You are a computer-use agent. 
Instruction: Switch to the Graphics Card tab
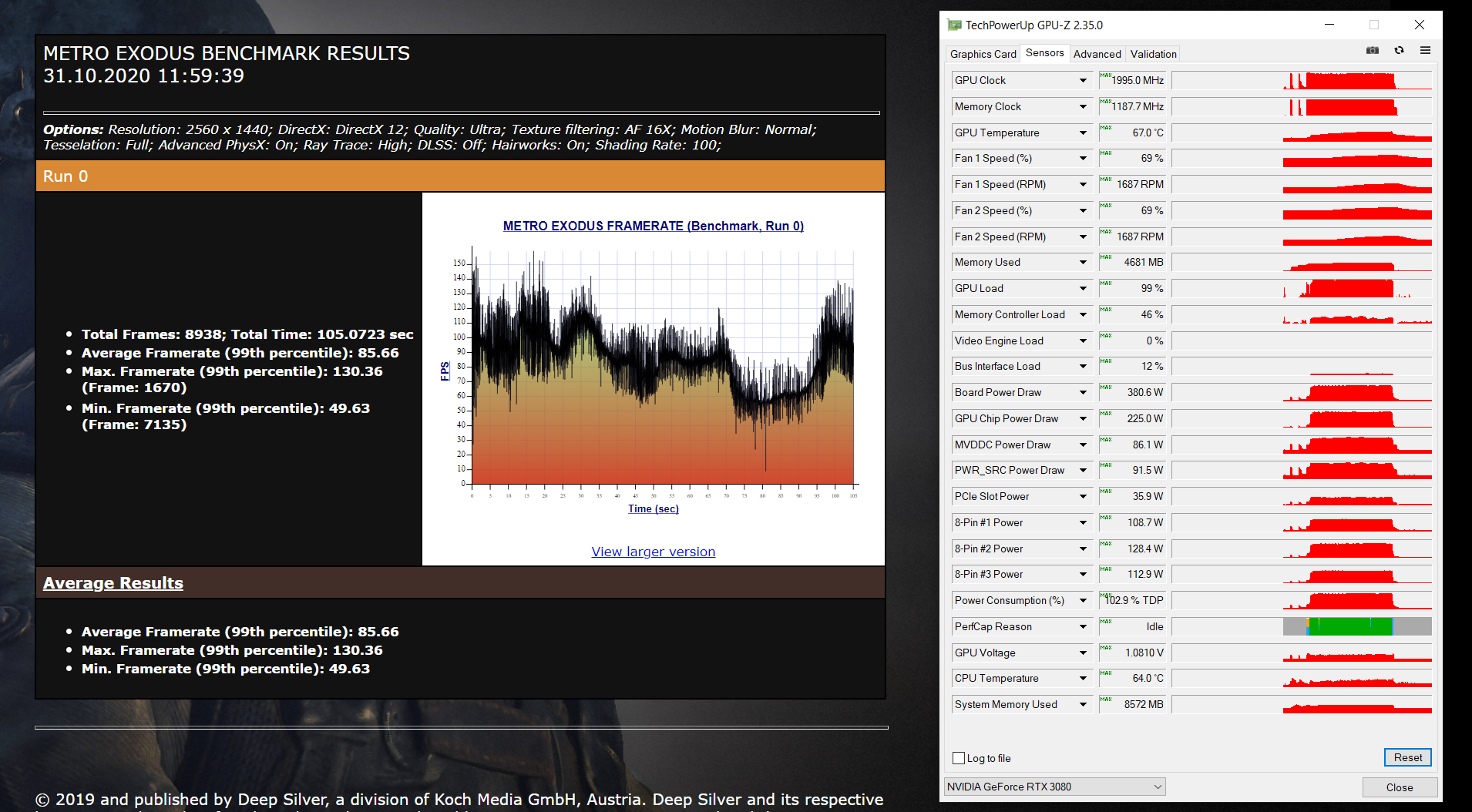983,54
